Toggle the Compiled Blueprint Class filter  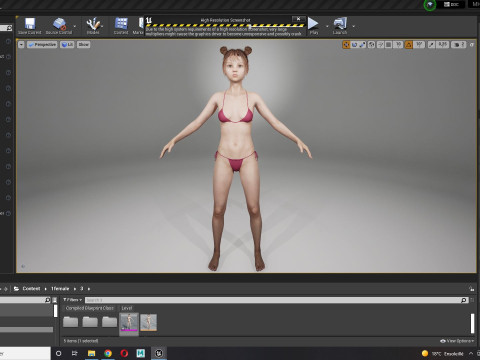point(90,308)
